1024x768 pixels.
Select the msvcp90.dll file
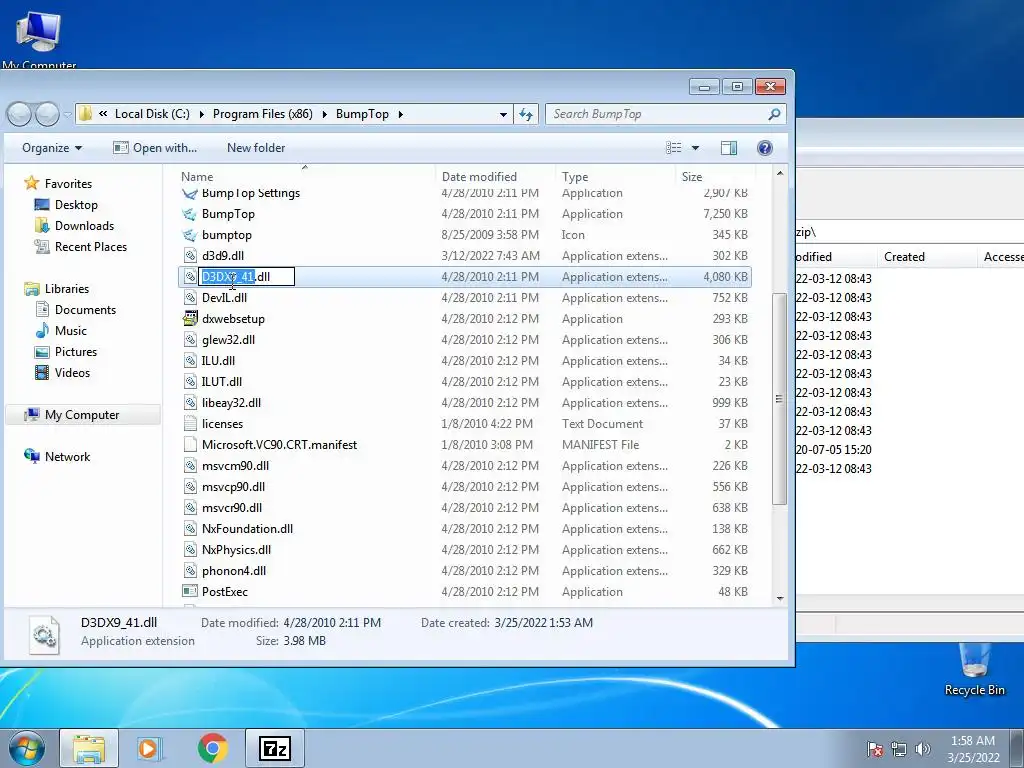(x=233, y=487)
